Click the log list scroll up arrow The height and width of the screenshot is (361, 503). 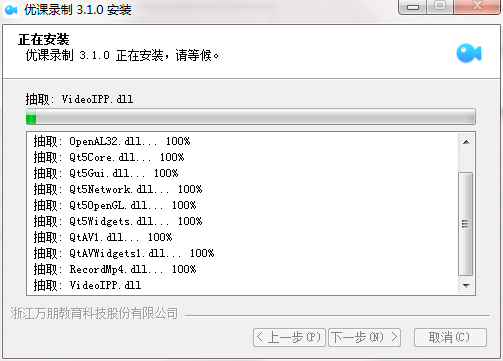(466, 142)
